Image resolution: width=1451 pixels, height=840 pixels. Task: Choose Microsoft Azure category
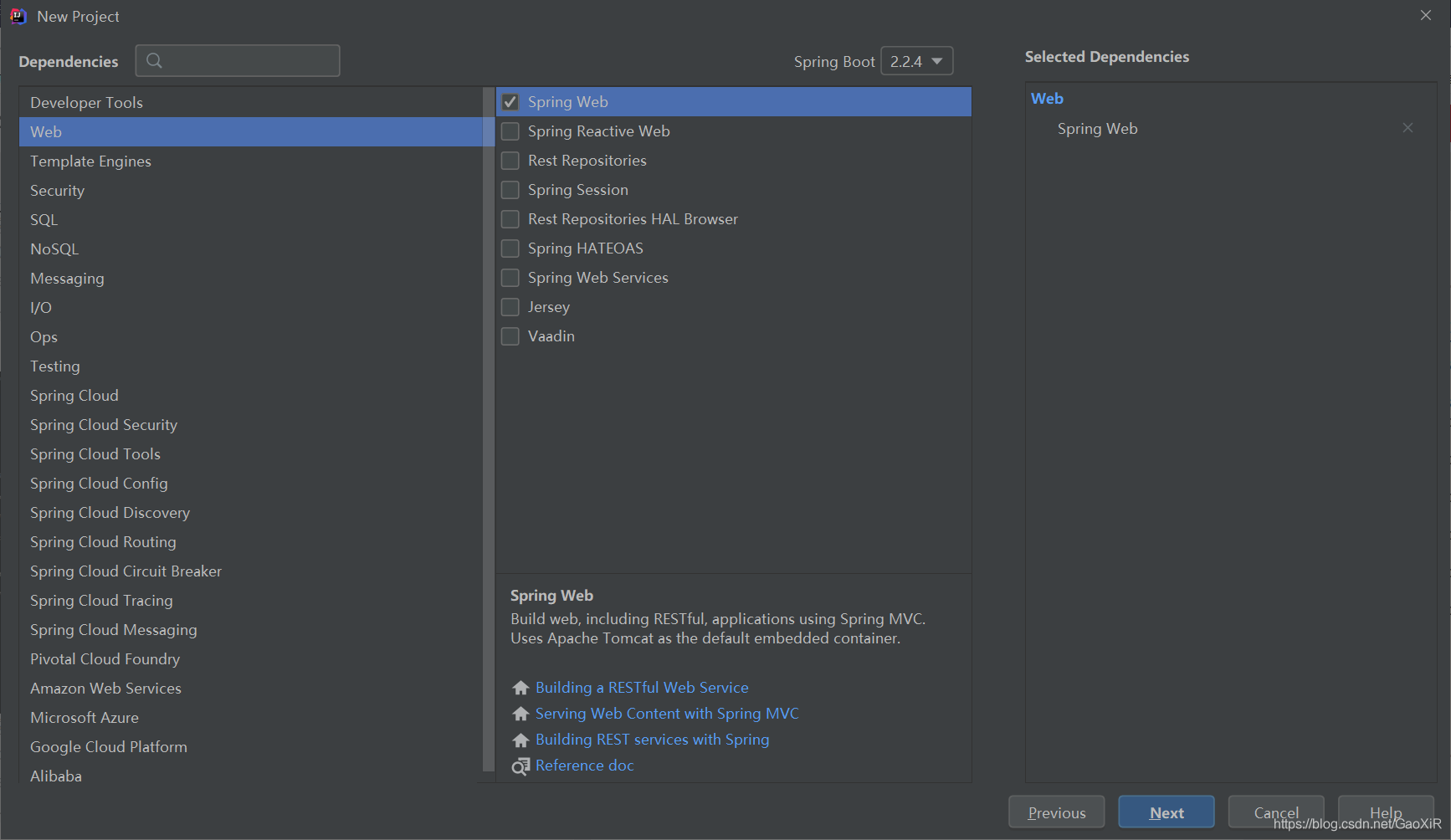point(251,717)
